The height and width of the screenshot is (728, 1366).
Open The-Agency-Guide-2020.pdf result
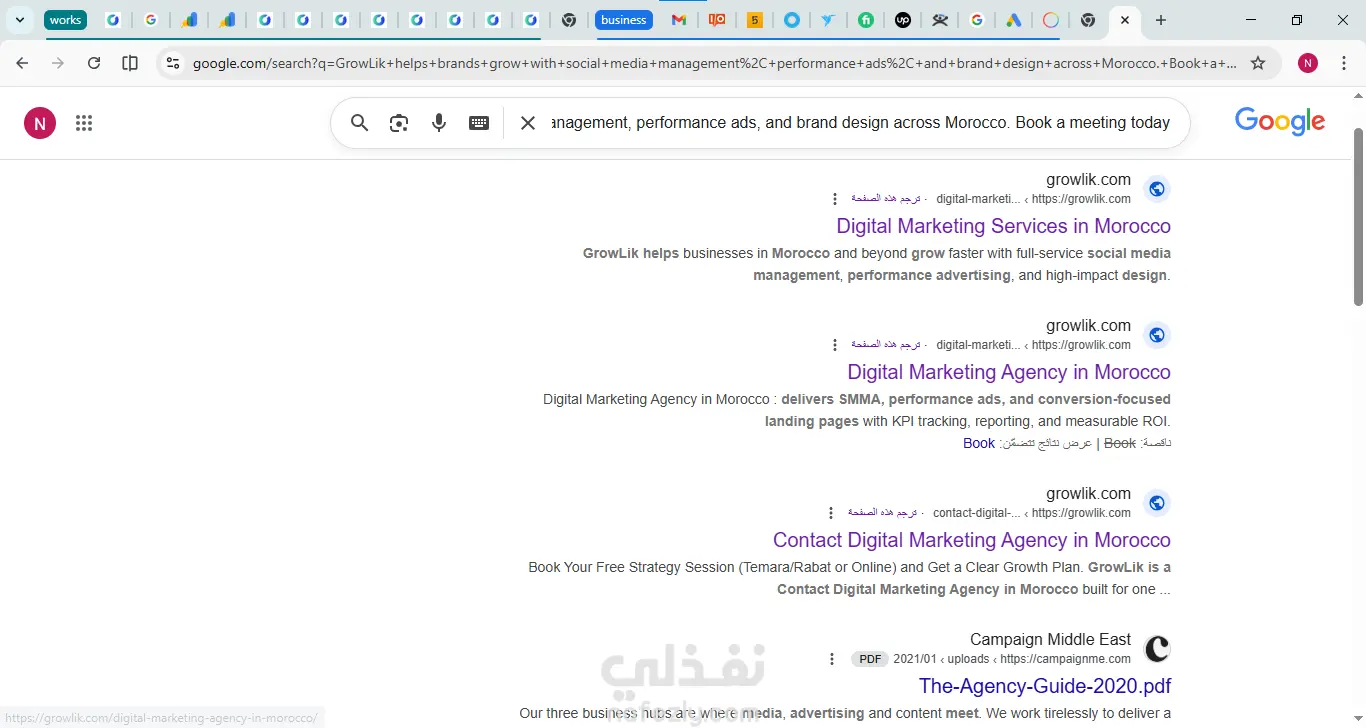[1045, 686]
